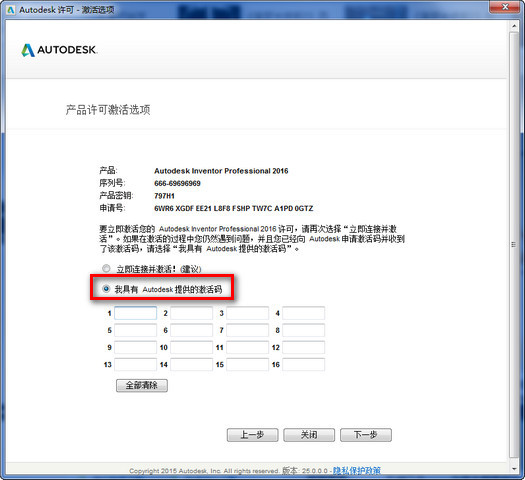The width and height of the screenshot is (525, 480).
Task: Click the "关闭" close button
Action: coord(309,435)
